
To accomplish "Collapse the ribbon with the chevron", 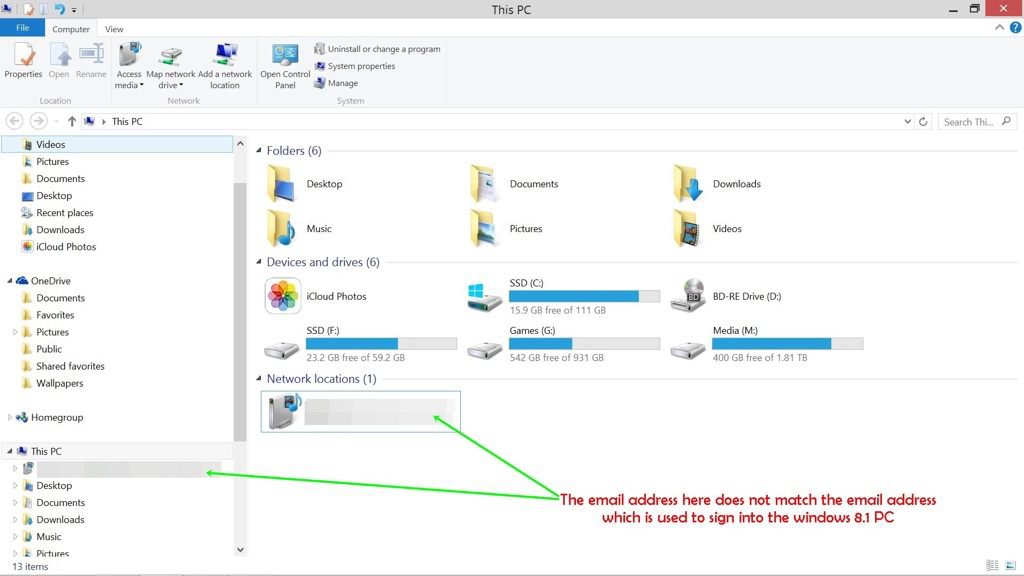I will [999, 27].
